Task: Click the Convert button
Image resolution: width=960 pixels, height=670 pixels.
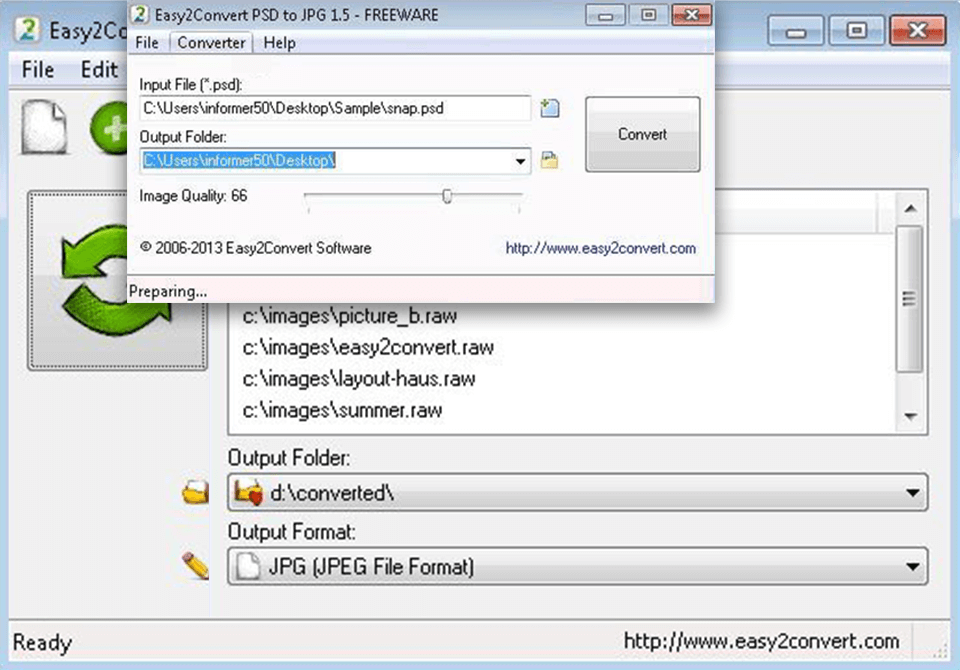Action: pyautogui.click(x=641, y=134)
